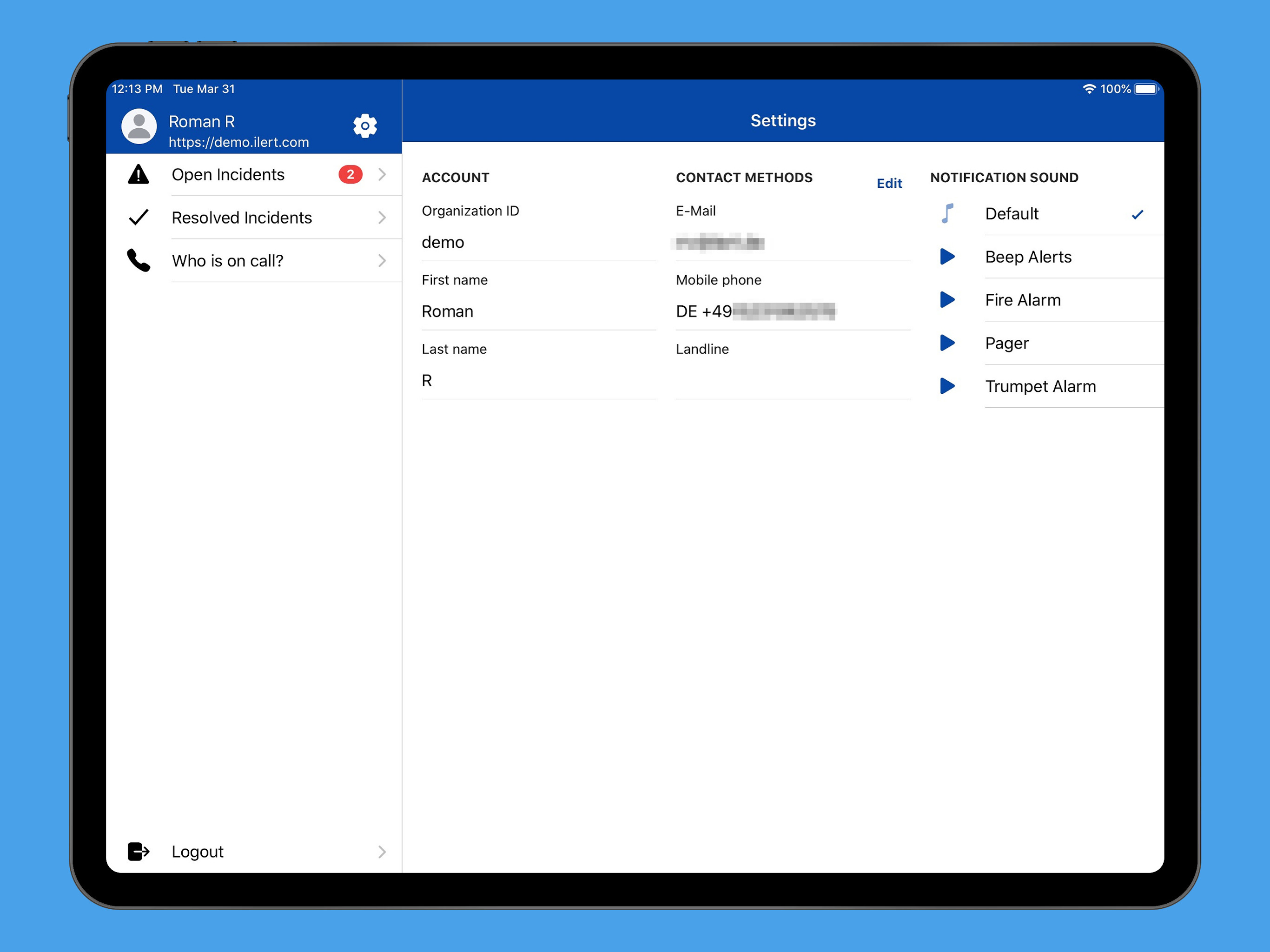The width and height of the screenshot is (1270, 952).
Task: Click the Tue Mar 31 date text
Action: coord(204,89)
